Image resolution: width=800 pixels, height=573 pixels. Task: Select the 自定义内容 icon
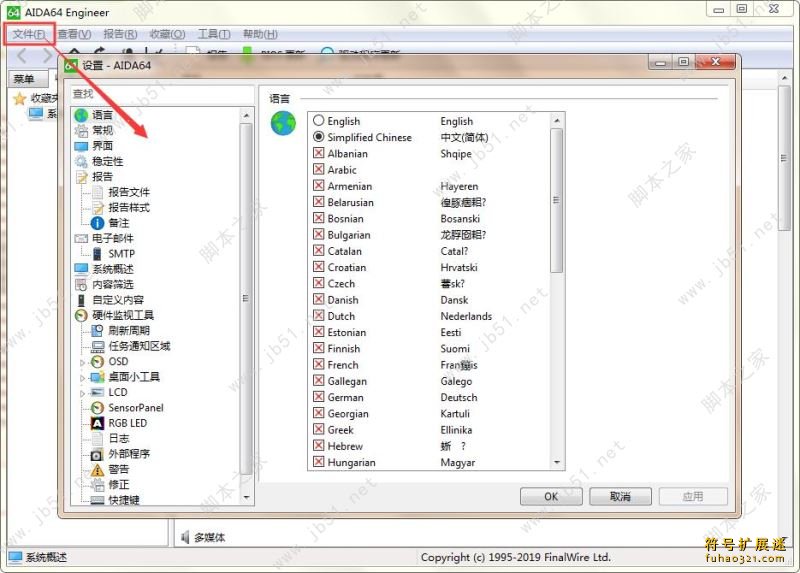click(x=82, y=300)
